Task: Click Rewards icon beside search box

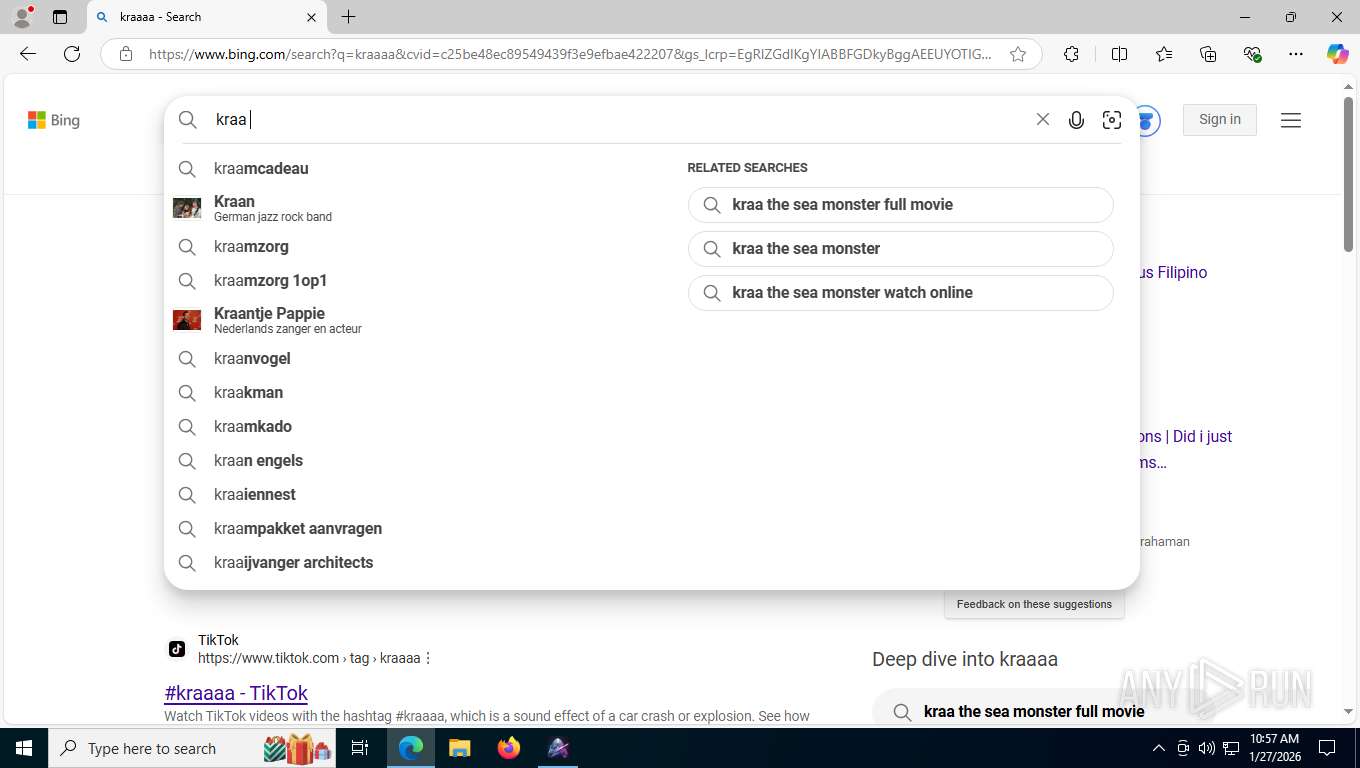Action: click(1148, 120)
